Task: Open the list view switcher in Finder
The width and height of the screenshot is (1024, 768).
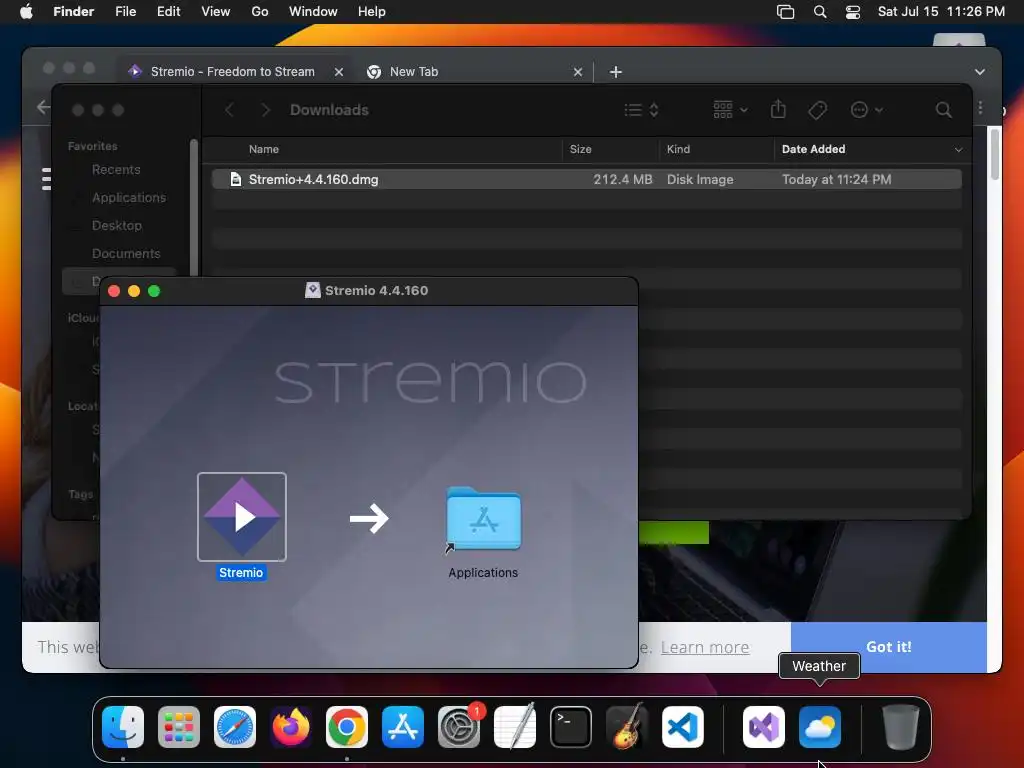Action: point(641,110)
